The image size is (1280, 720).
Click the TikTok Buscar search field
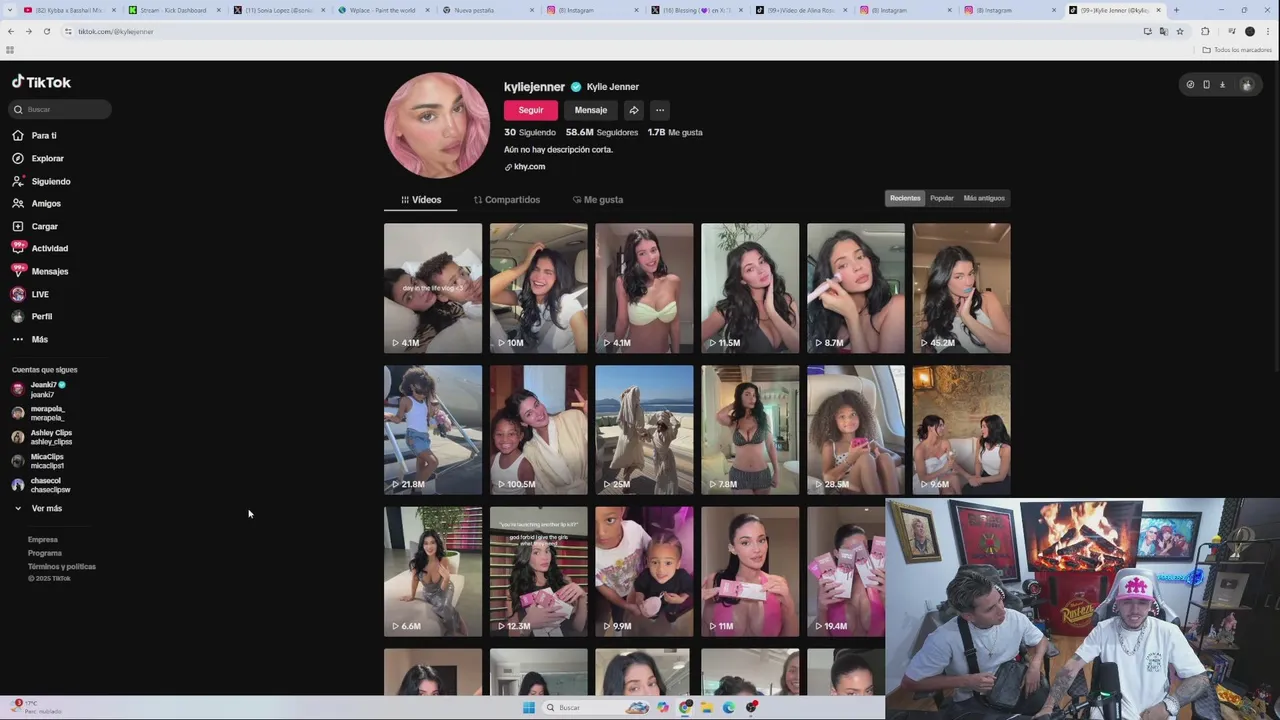click(x=61, y=109)
